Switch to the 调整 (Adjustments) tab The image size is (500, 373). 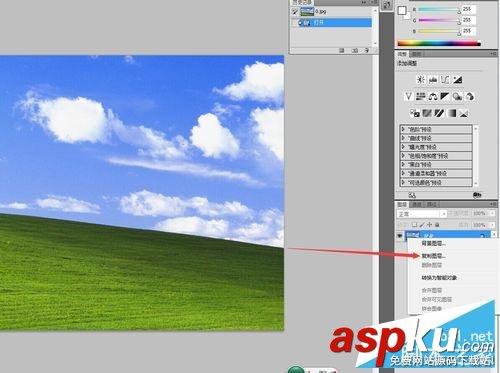tap(402, 54)
